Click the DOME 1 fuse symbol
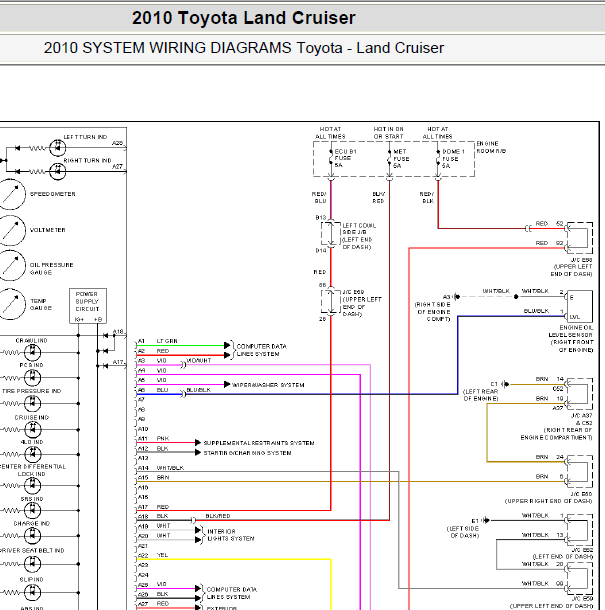This screenshot has width=605, height=610. coord(438,158)
